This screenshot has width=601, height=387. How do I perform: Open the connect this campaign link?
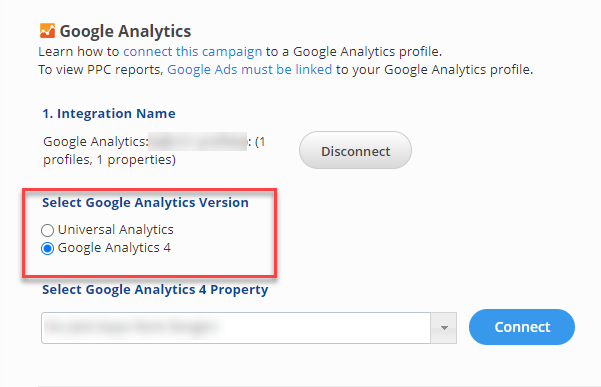click(x=192, y=51)
